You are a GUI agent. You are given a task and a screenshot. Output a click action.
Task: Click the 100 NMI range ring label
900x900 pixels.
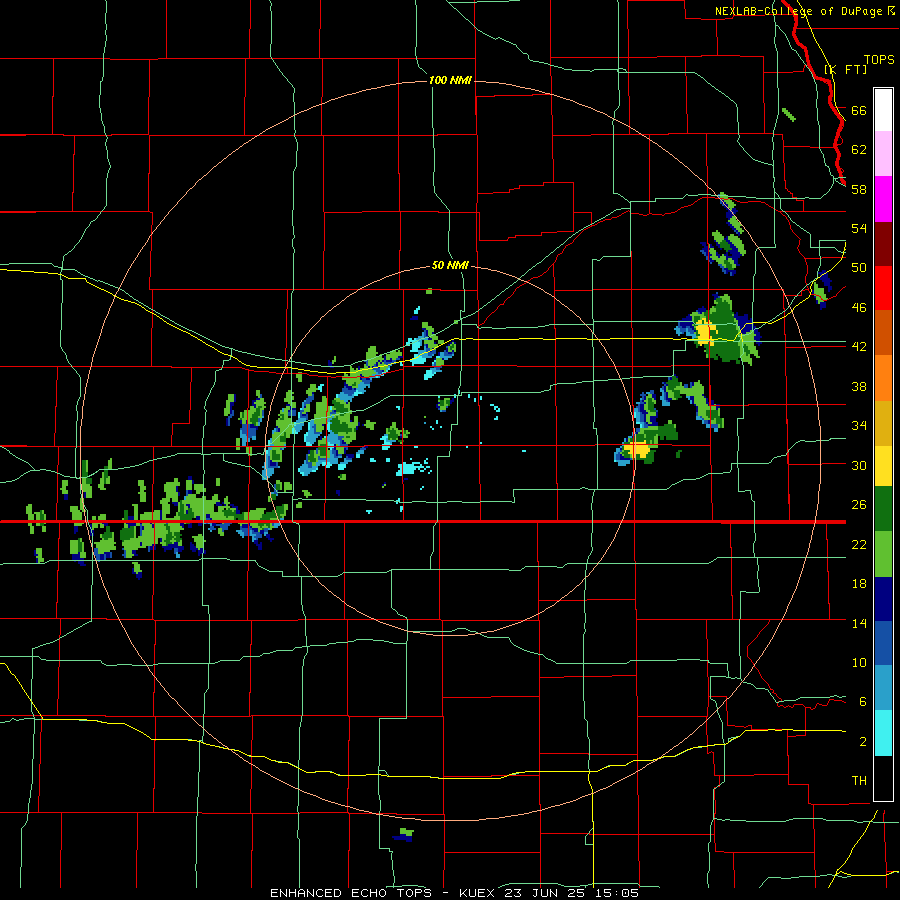pos(450,80)
